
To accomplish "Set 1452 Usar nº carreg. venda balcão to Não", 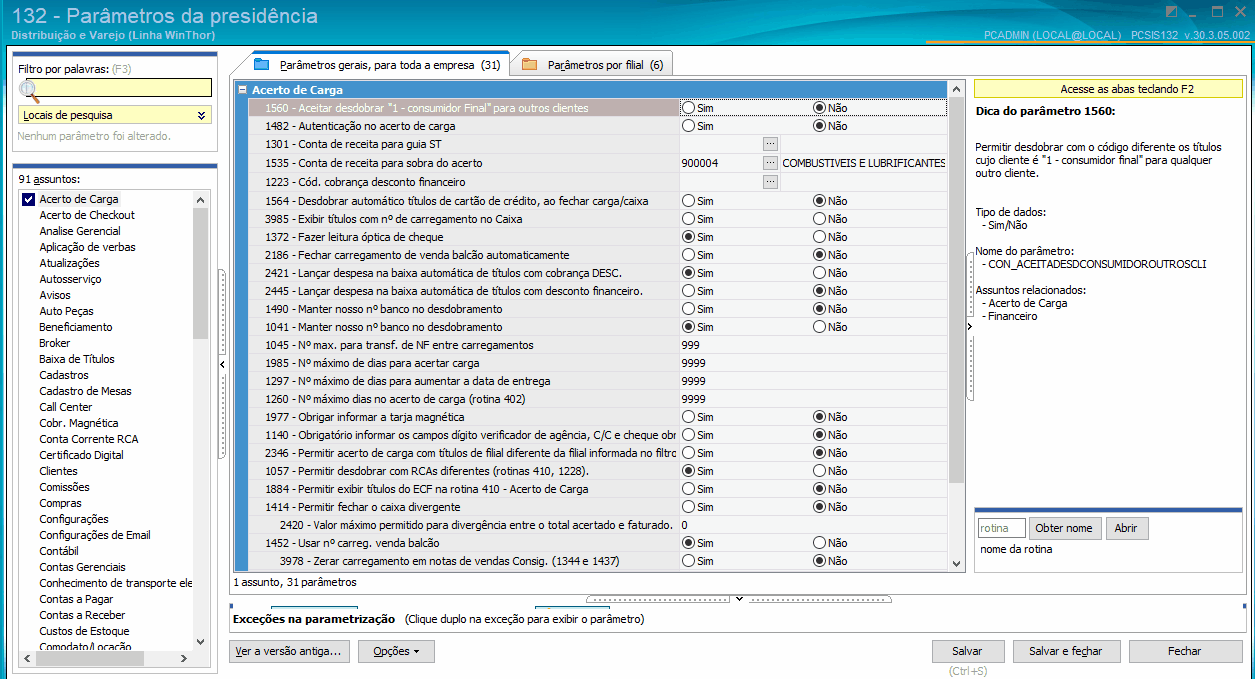I will (820, 543).
